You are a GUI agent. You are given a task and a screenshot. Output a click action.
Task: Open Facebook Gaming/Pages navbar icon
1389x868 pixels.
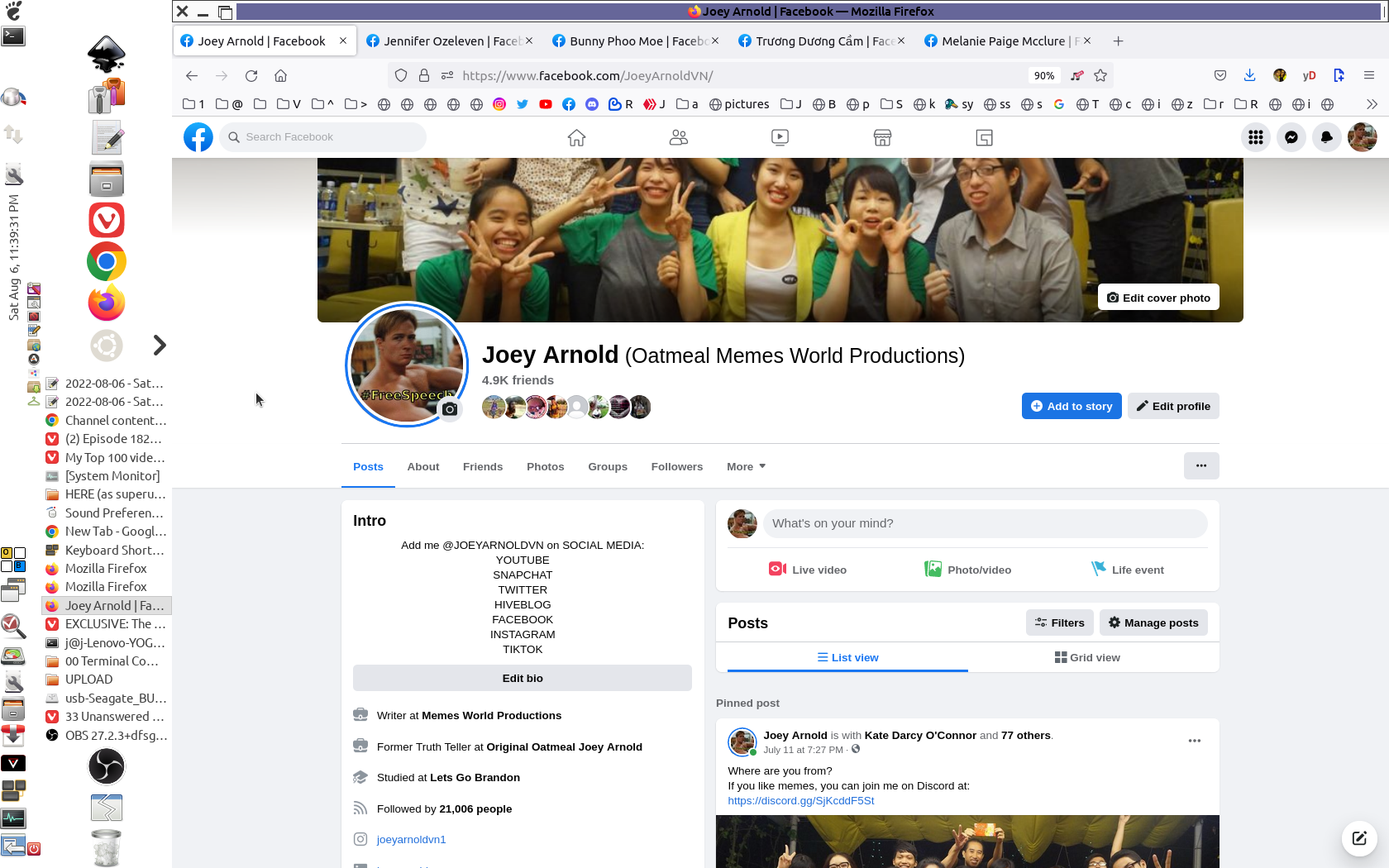coord(984,137)
